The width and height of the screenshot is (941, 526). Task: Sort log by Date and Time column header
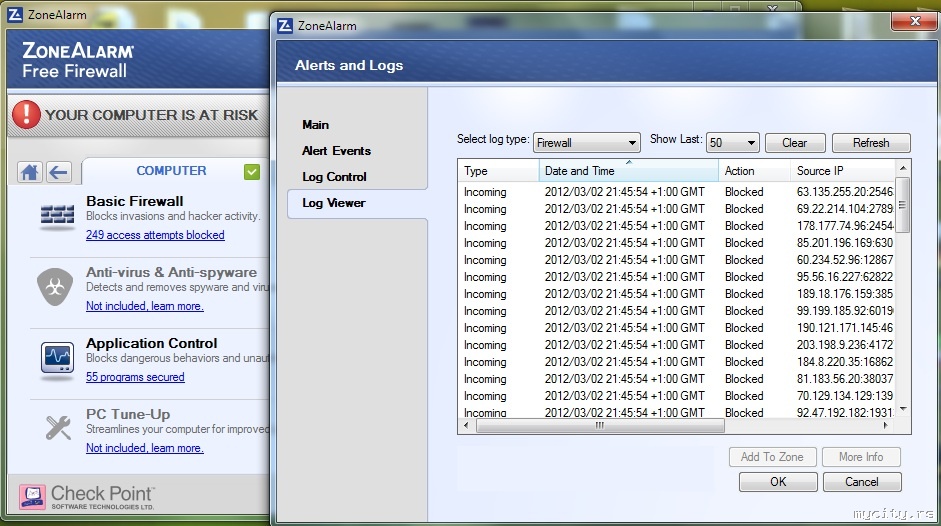point(628,171)
